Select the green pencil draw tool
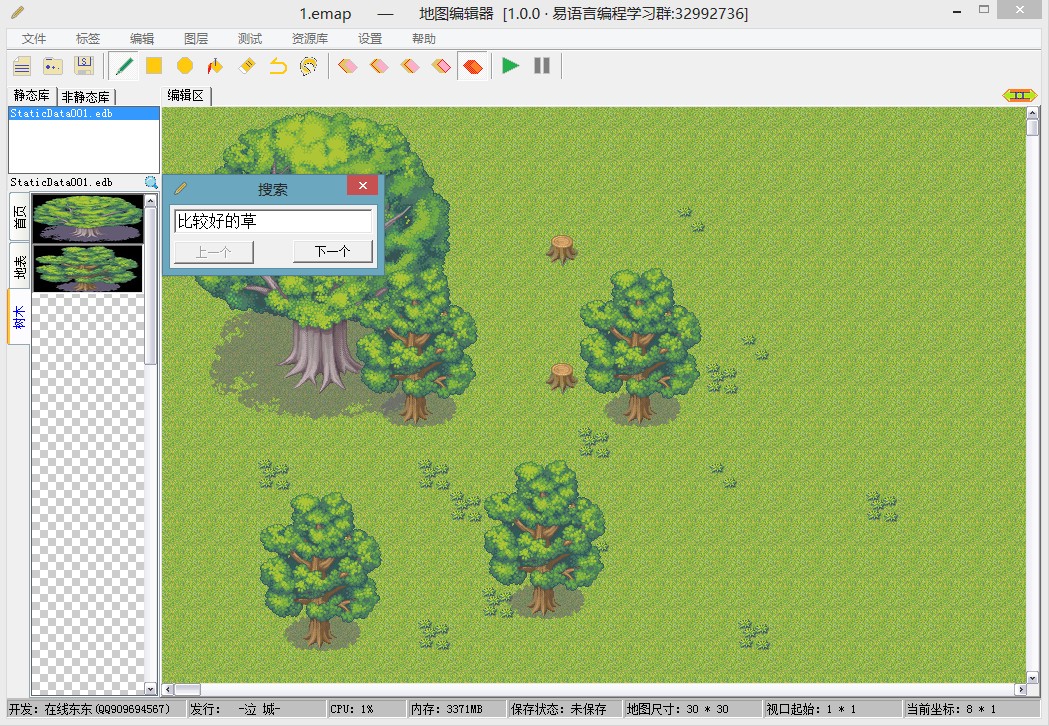The width and height of the screenshot is (1049, 726). click(x=124, y=66)
